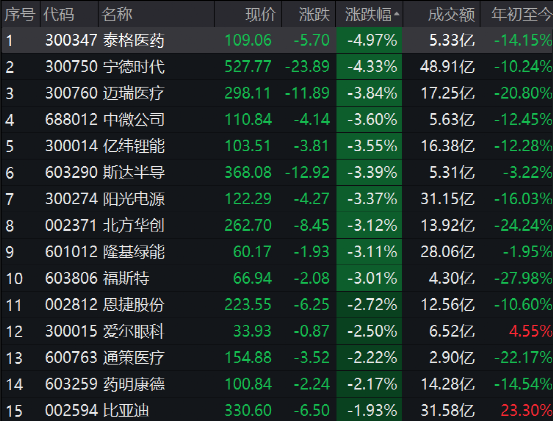Open 中微公司 row

coord(277,120)
